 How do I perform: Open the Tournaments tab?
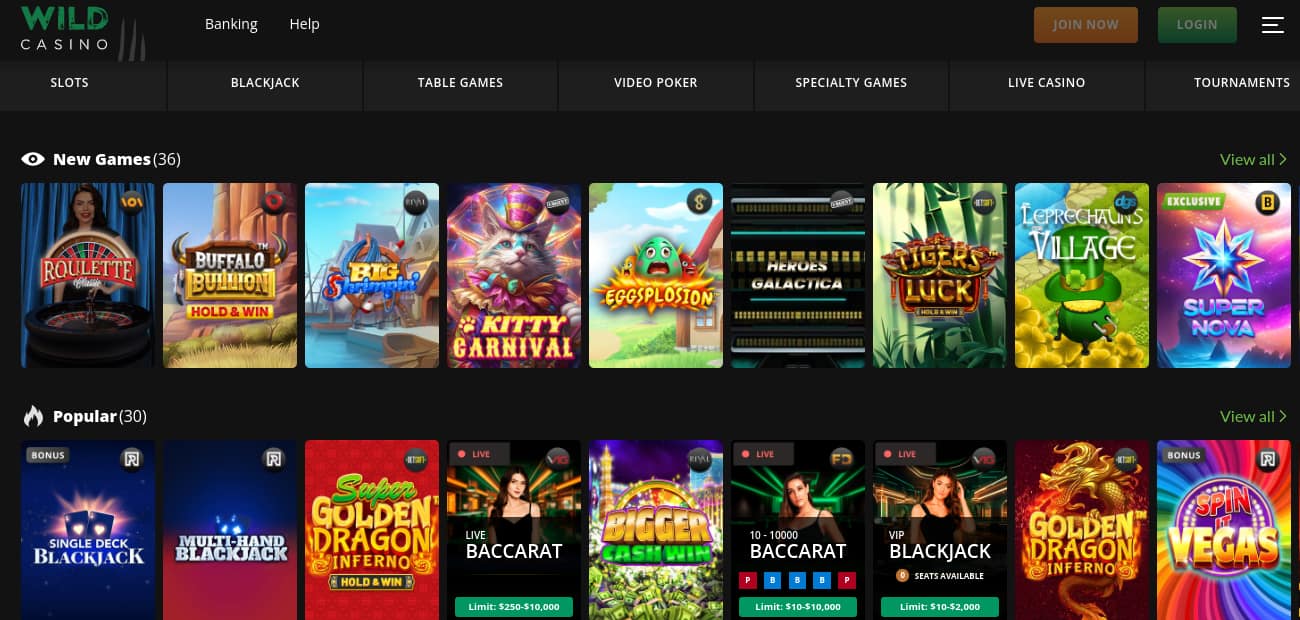point(1242,83)
